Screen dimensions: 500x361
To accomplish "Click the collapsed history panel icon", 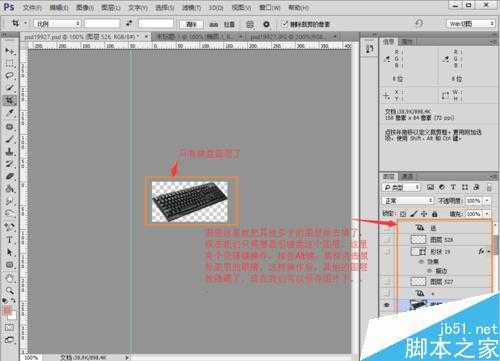I will pos(369,49).
